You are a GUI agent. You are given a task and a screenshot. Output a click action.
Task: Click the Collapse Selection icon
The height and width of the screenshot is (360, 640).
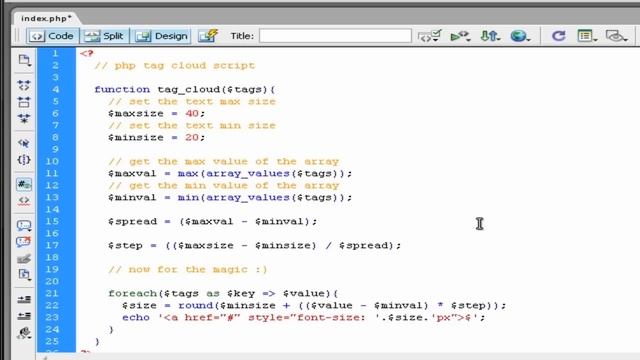tap(24, 102)
